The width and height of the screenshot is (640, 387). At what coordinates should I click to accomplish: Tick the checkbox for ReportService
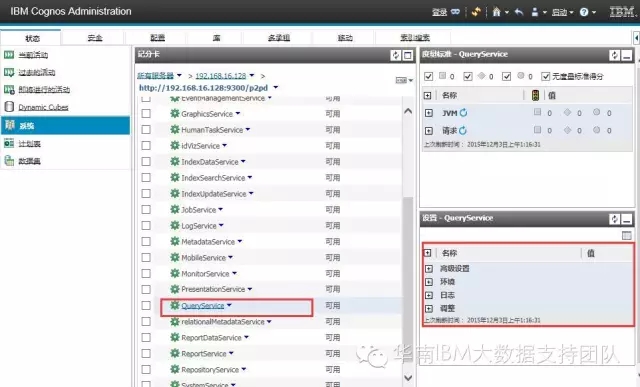pyautogui.click(x=146, y=354)
